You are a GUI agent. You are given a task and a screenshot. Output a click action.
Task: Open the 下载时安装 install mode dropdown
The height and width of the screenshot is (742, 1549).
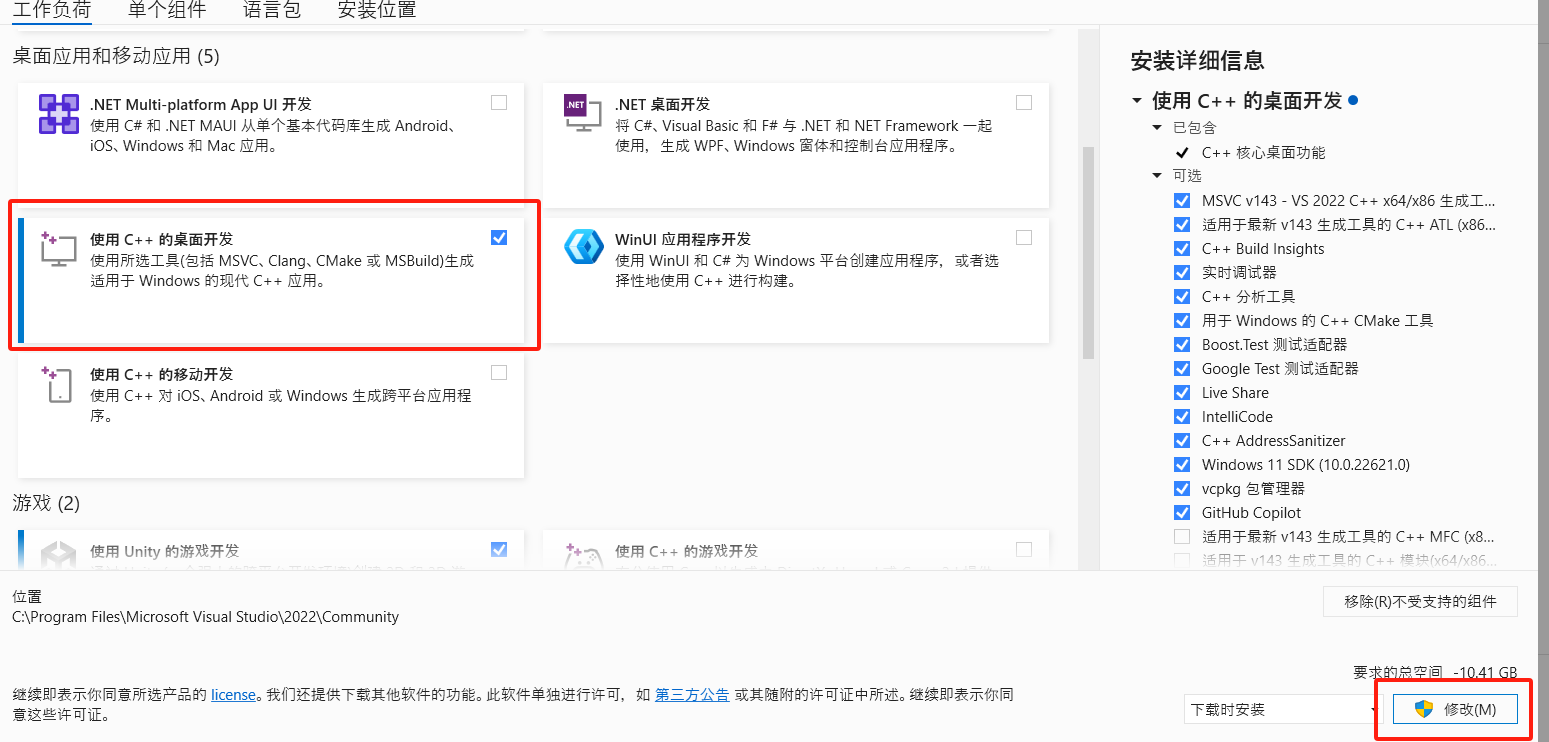[1283, 709]
